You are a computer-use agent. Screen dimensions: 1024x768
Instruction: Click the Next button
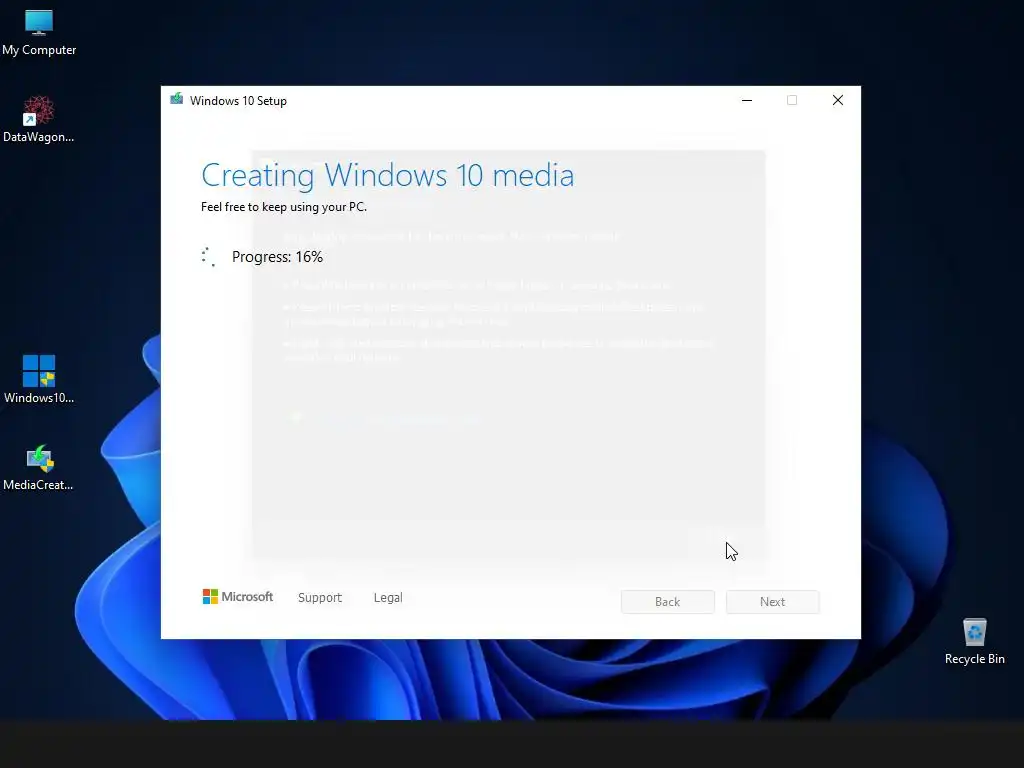point(773,601)
